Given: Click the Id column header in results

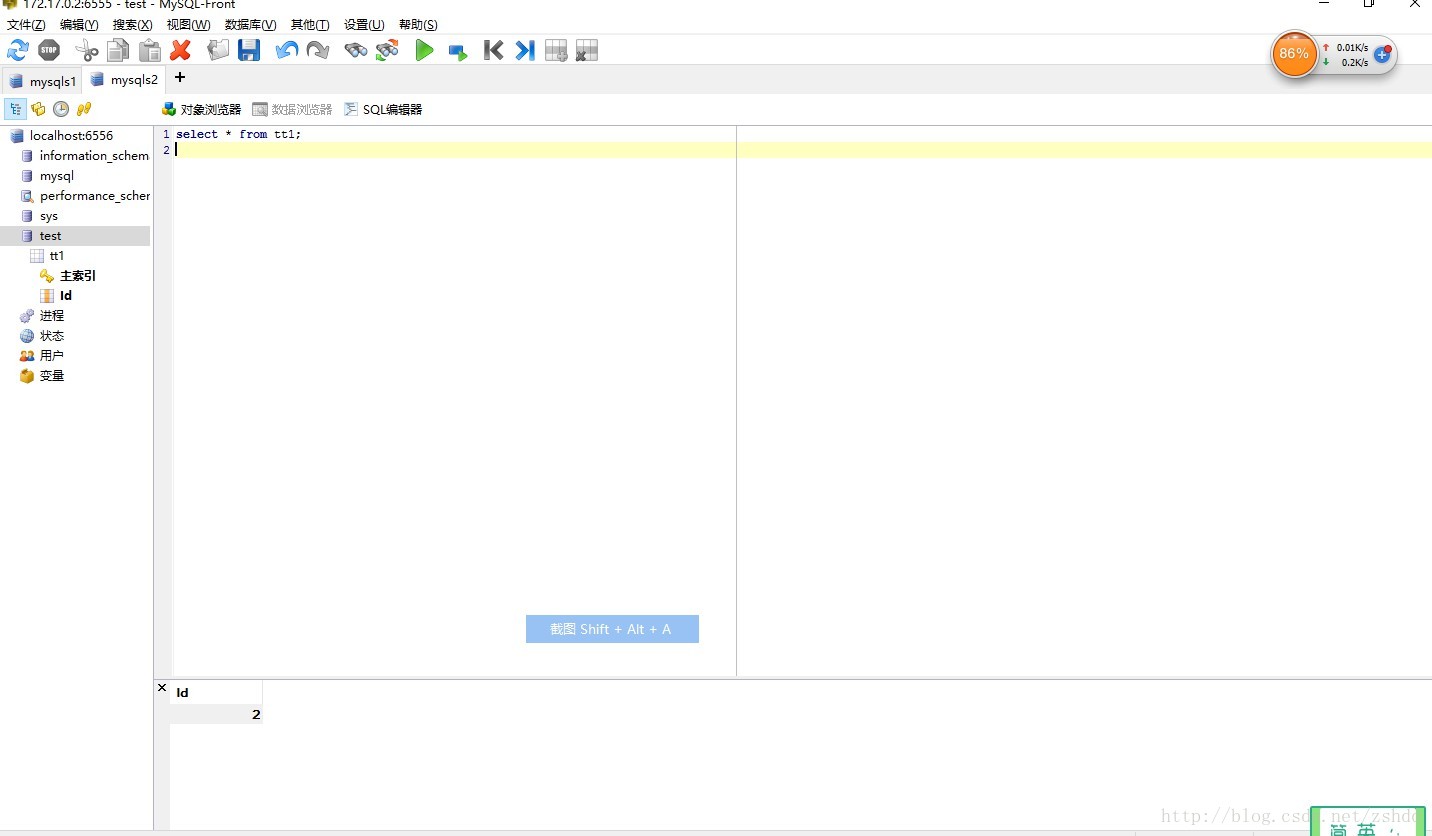Looking at the screenshot, I should click(x=216, y=692).
